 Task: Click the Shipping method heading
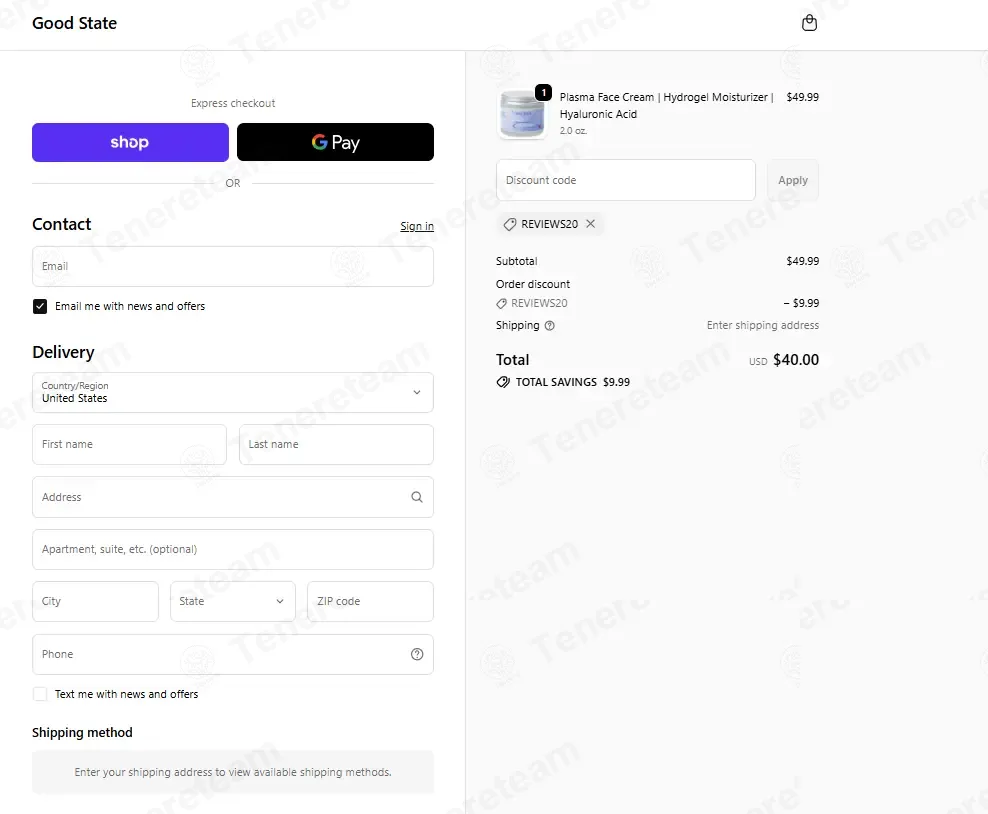(x=83, y=732)
